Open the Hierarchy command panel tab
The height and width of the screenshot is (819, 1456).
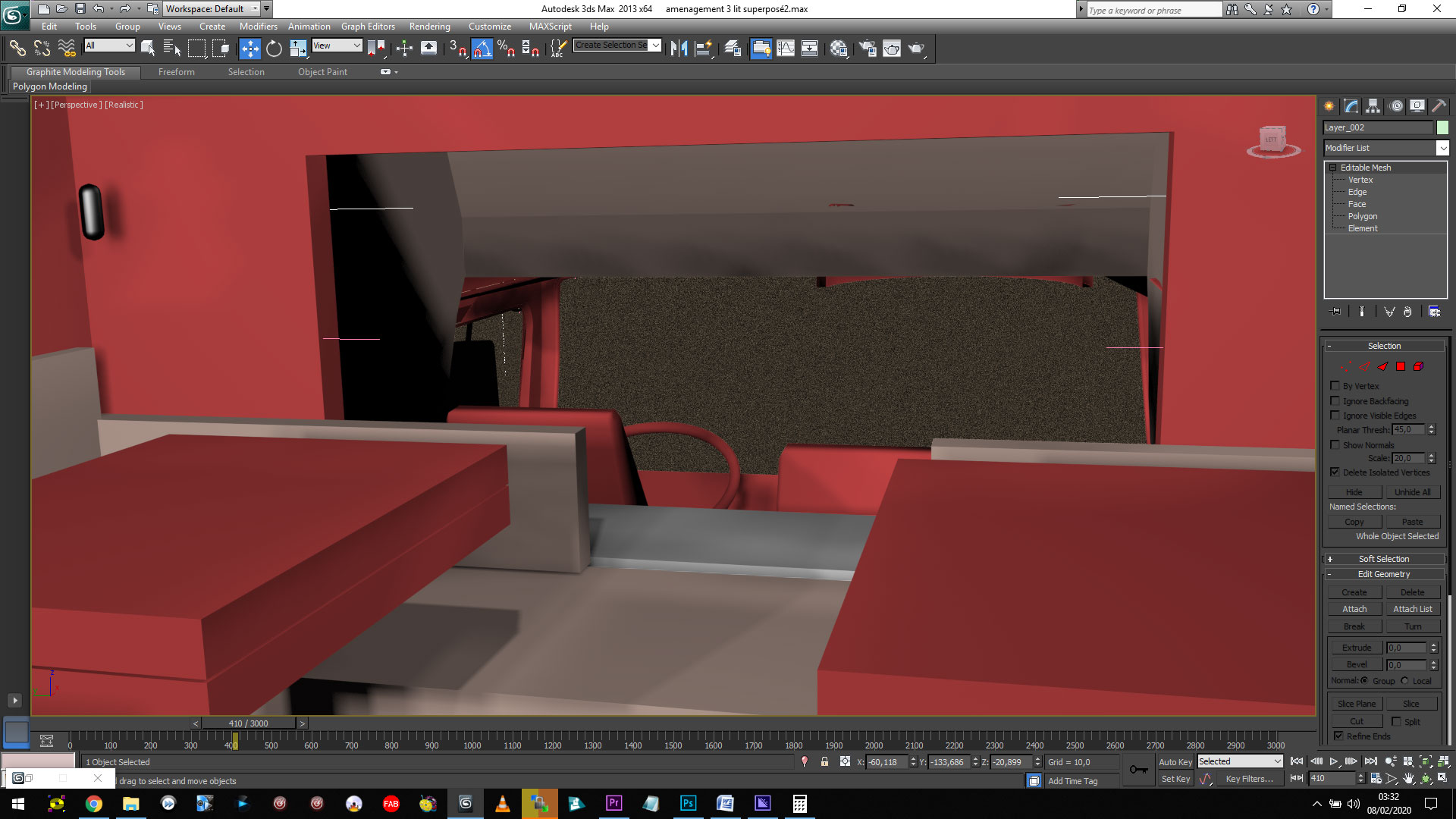tap(1373, 106)
